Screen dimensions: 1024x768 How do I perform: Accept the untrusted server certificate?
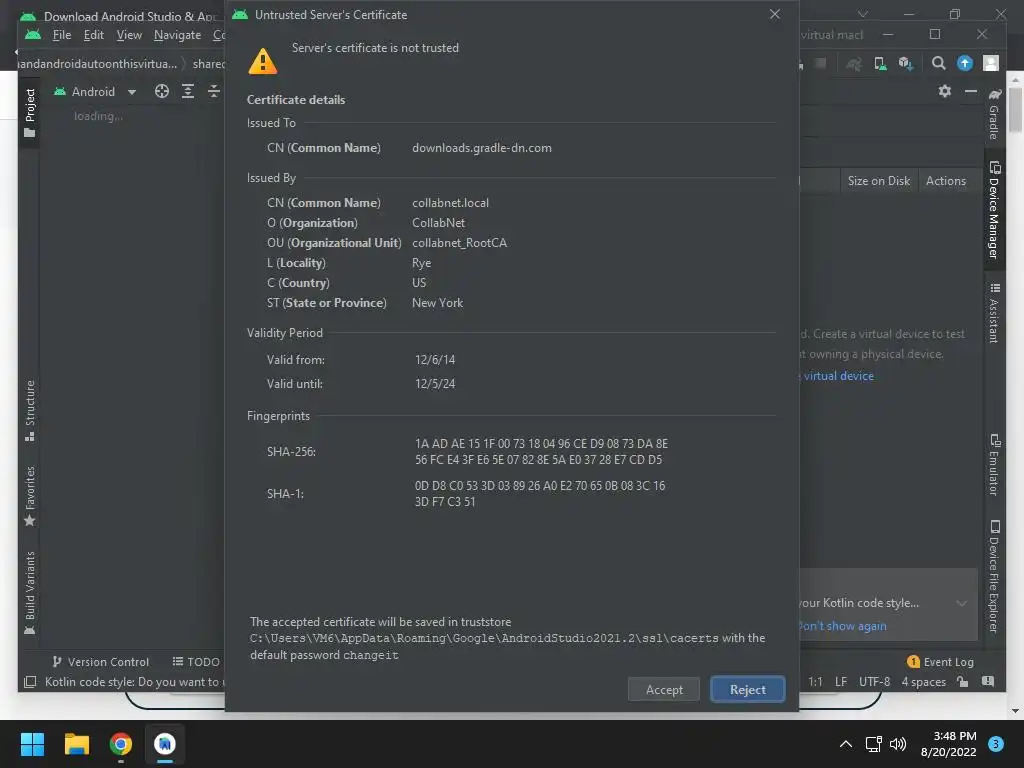click(664, 690)
